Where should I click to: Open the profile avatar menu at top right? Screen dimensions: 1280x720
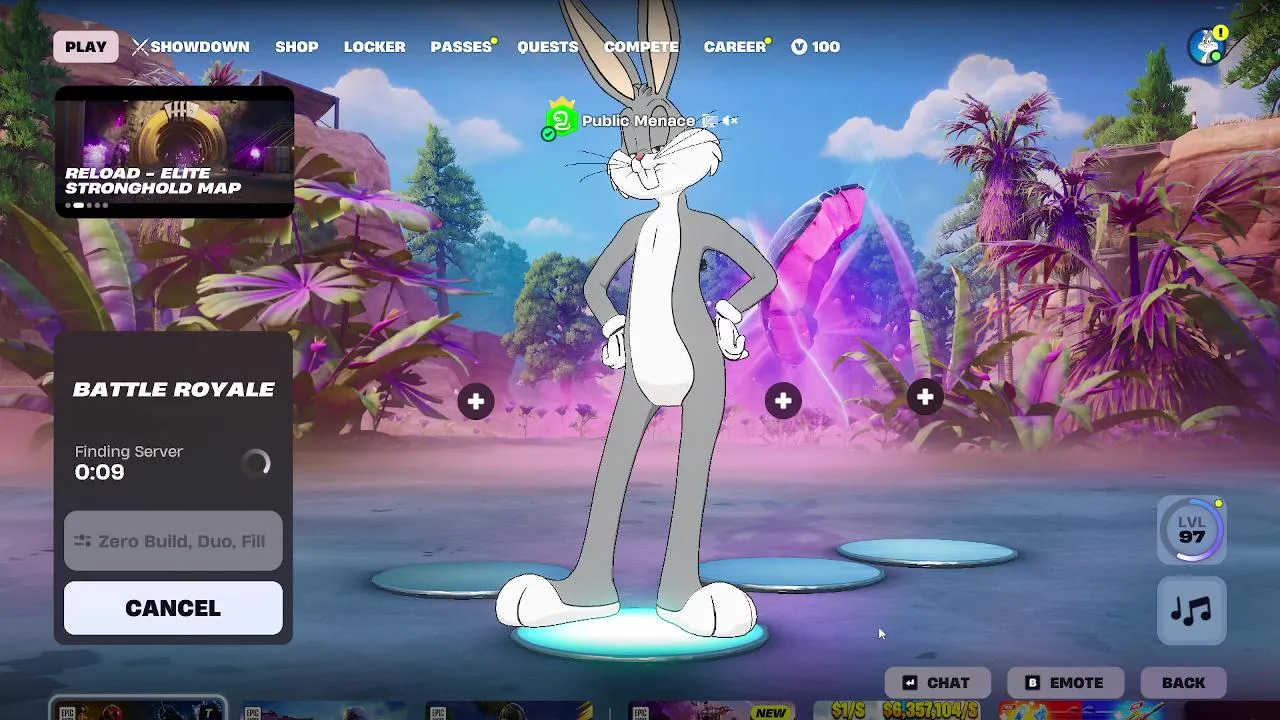[1208, 46]
